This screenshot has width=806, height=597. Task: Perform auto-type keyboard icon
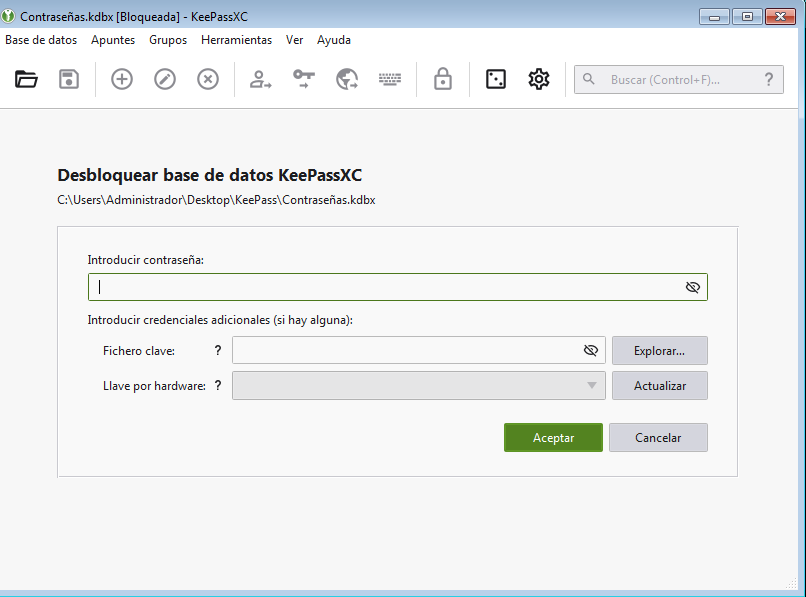390,79
